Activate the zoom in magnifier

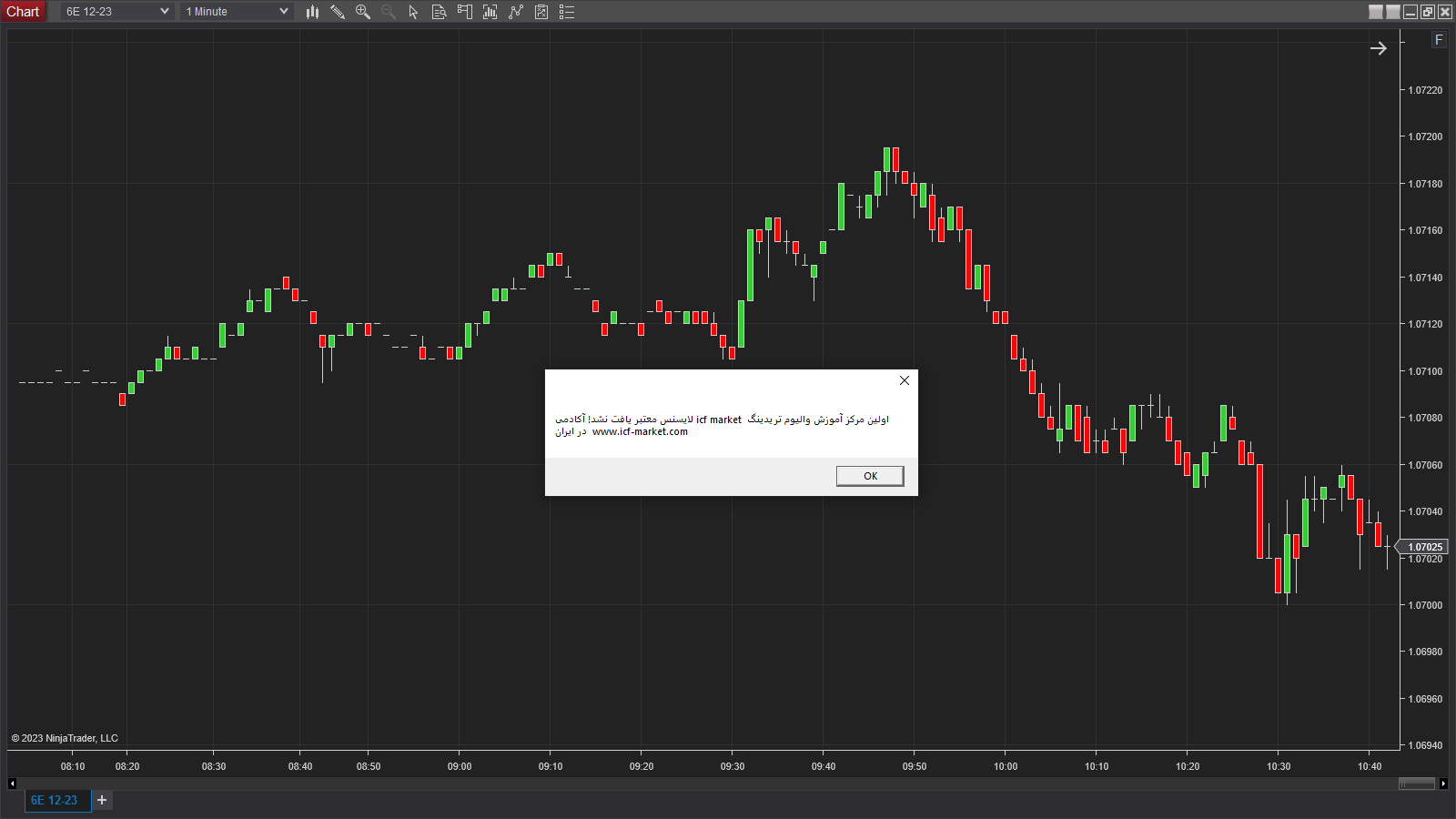tap(363, 12)
